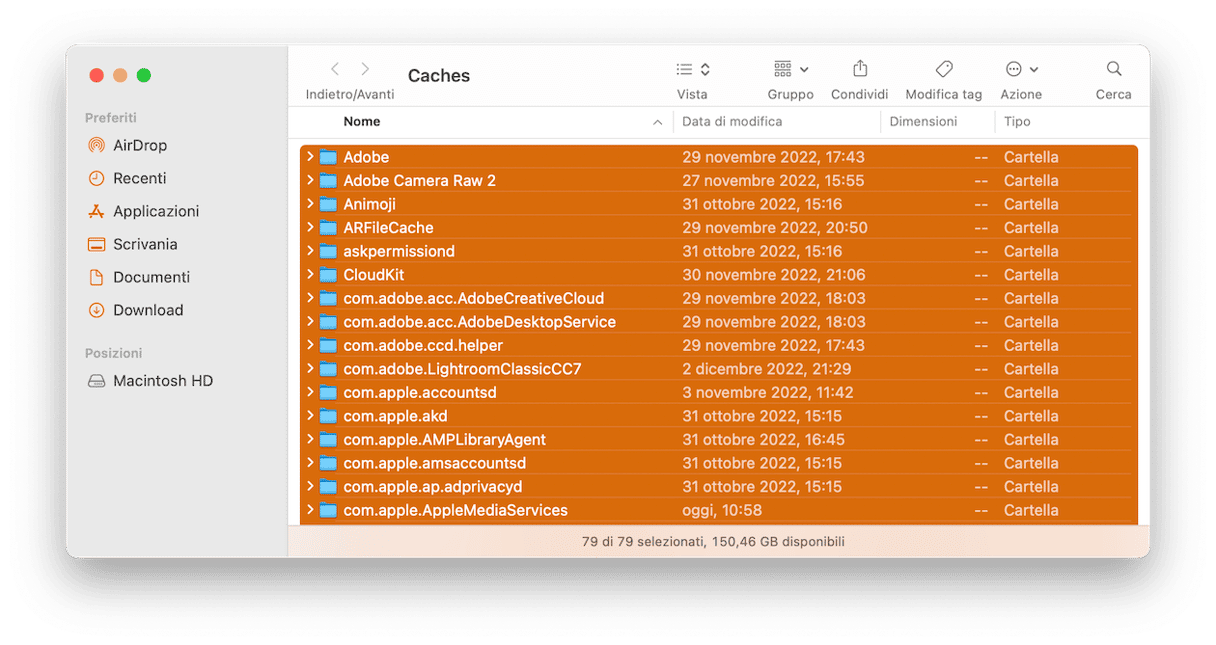Click date 31 ottobre 2022, 16:45
Image resolution: width=1216 pixels, height=645 pixels.
(763, 439)
